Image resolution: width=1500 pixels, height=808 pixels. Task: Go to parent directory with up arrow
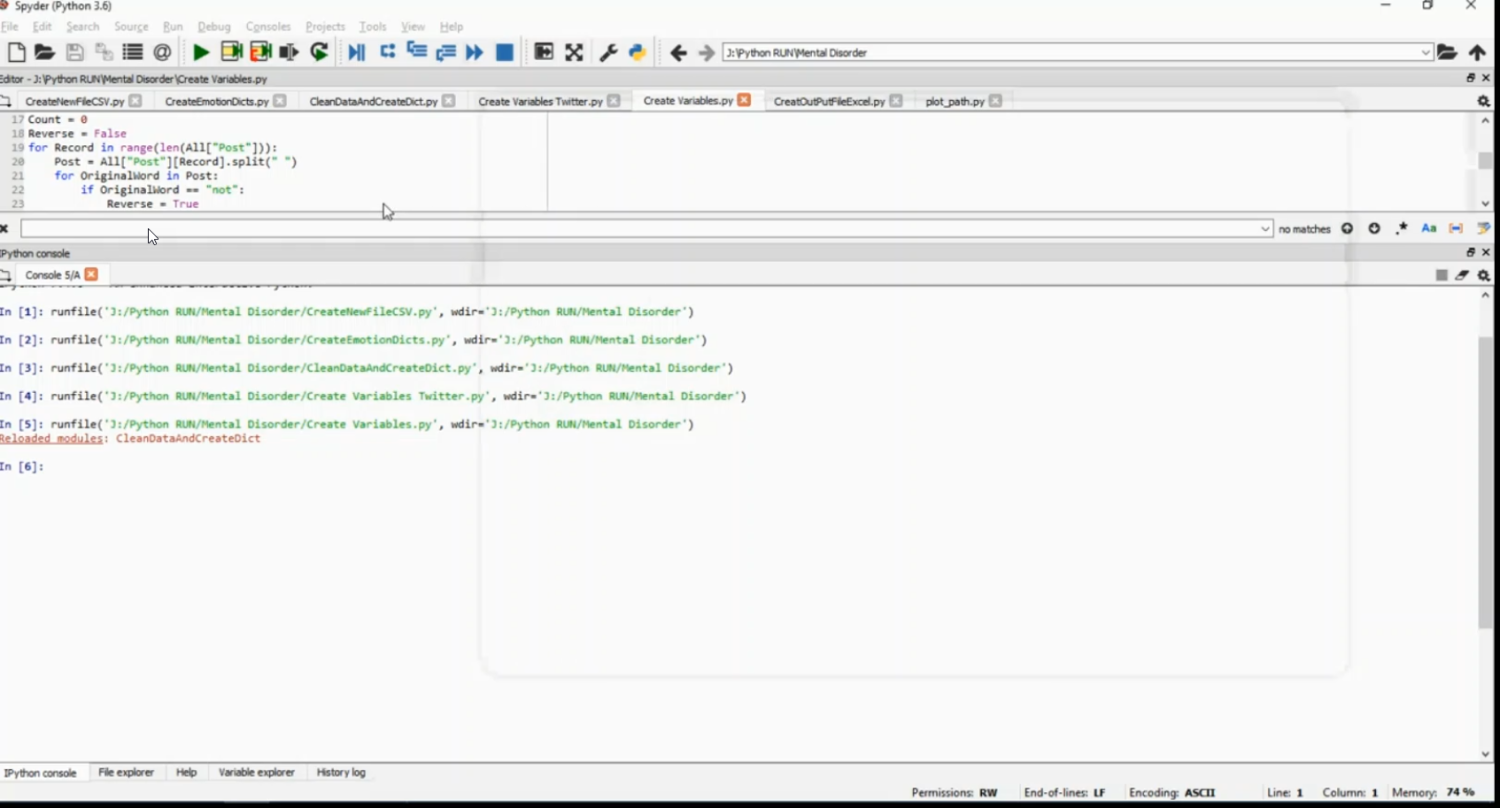[1477, 53]
